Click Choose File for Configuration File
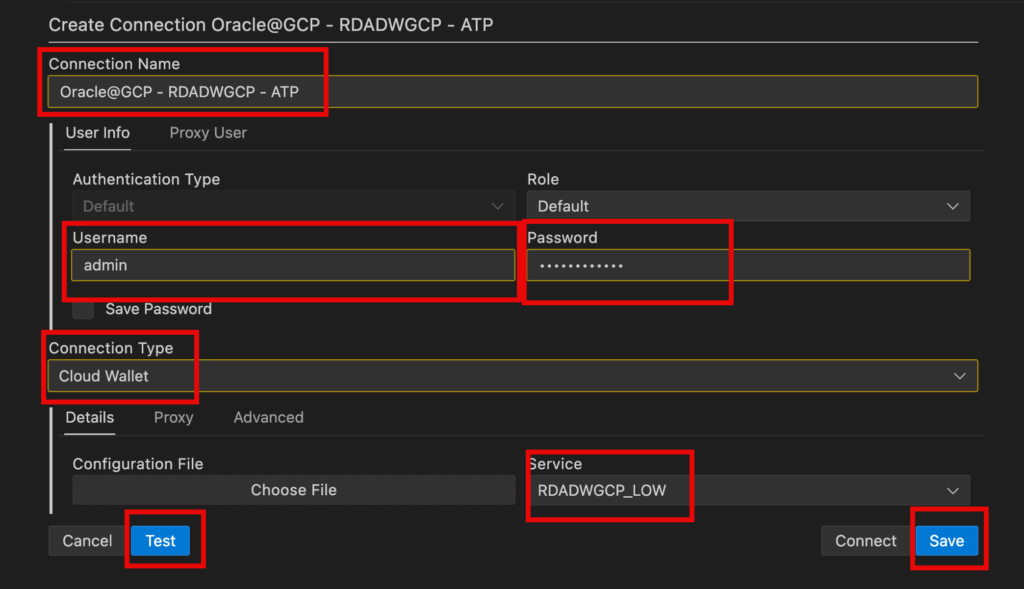Screen dimensions: 1024x589 click(293, 490)
